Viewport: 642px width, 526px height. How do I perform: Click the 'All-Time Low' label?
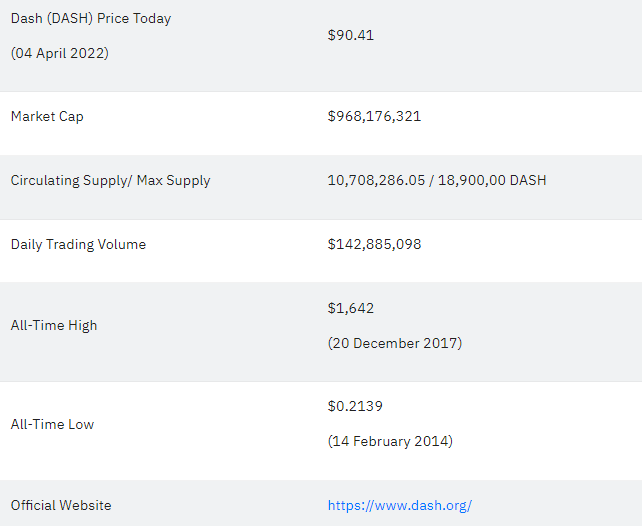click(x=52, y=424)
